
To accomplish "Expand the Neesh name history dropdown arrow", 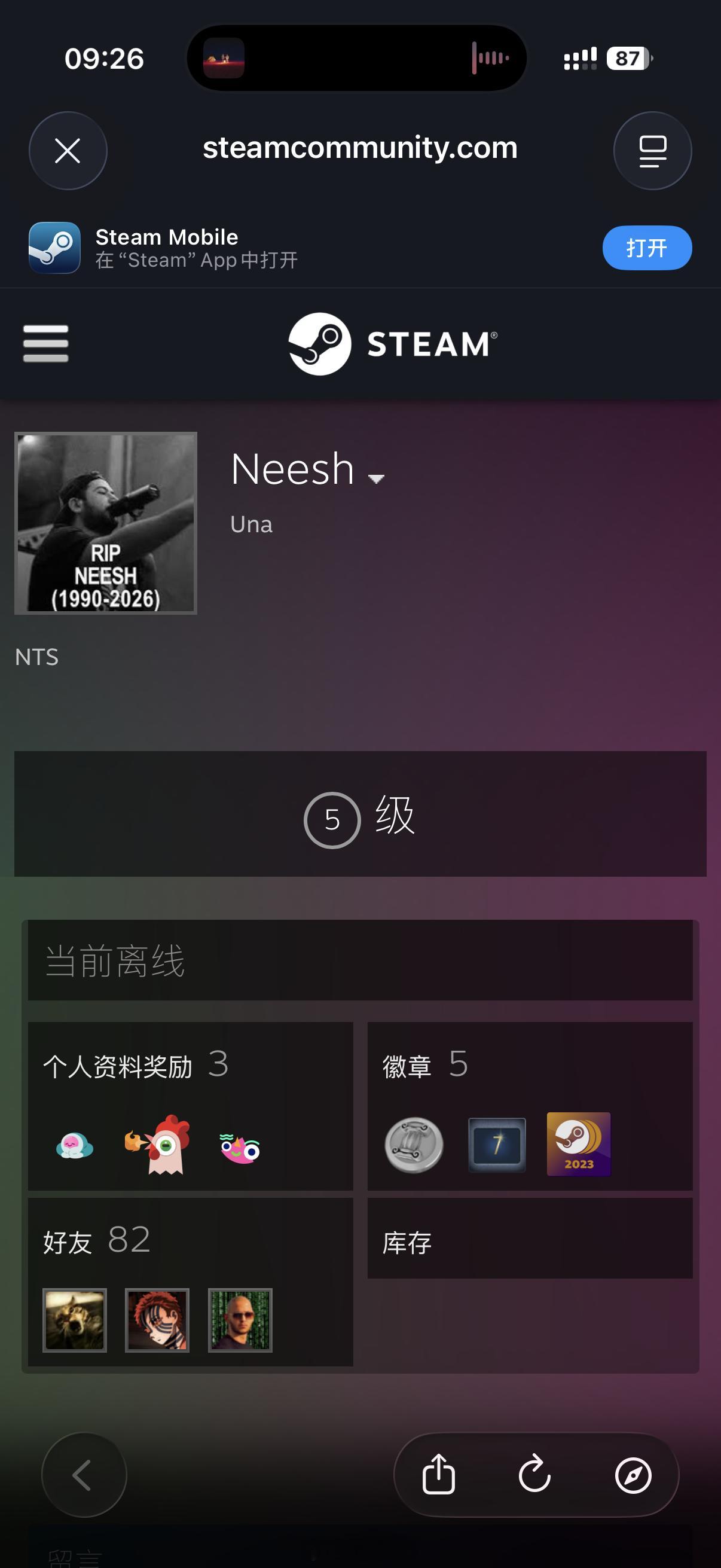I will tap(376, 478).
